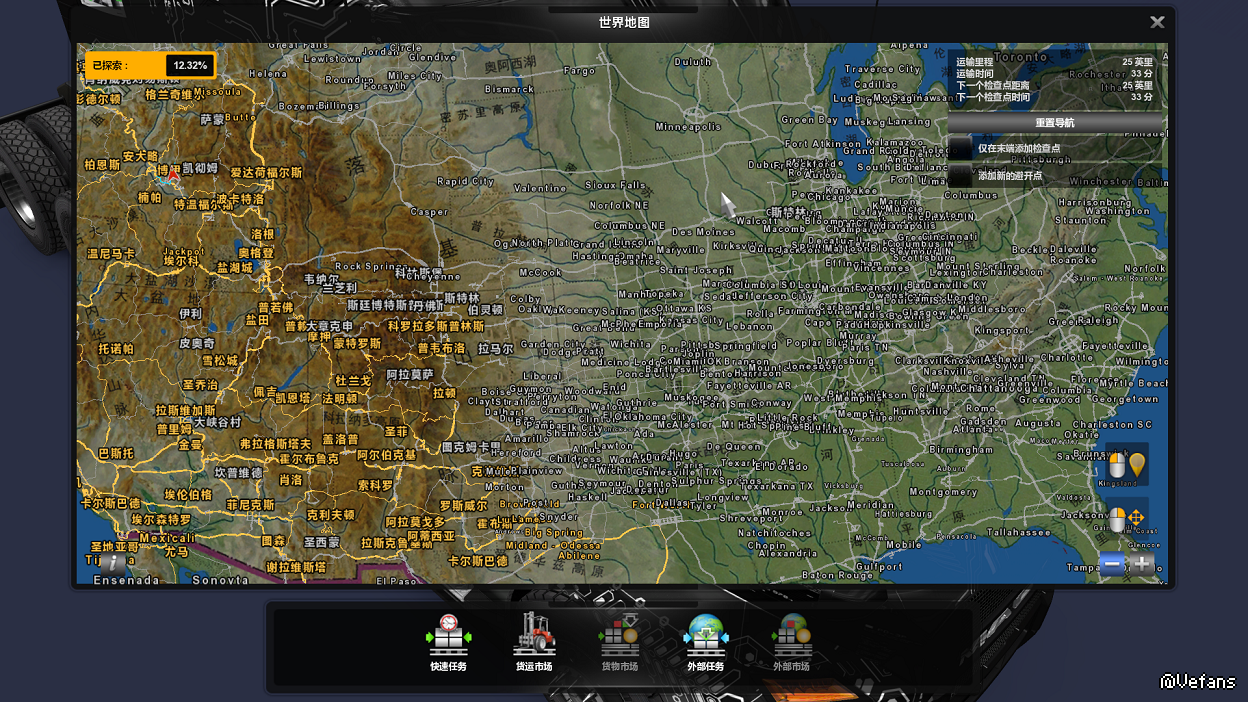Image resolution: width=1248 pixels, height=702 pixels.
Task: Click 托诺帕 Tonopah label on map
Action: (x=116, y=349)
